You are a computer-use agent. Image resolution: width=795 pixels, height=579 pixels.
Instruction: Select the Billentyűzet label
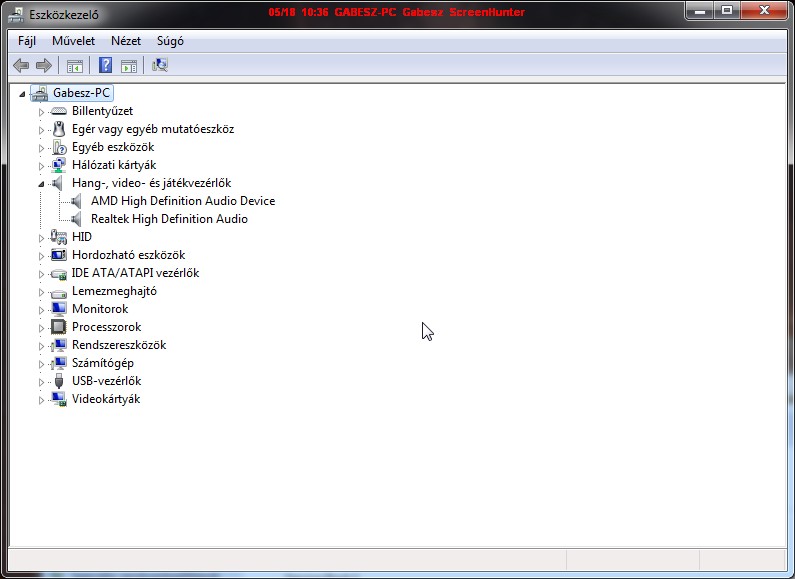102,111
